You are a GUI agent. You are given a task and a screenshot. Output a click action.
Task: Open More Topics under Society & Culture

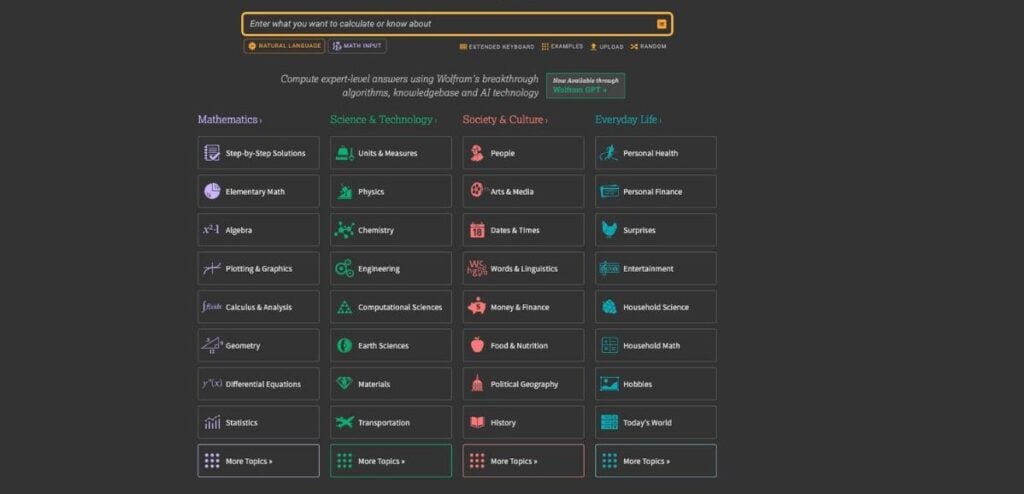click(523, 461)
